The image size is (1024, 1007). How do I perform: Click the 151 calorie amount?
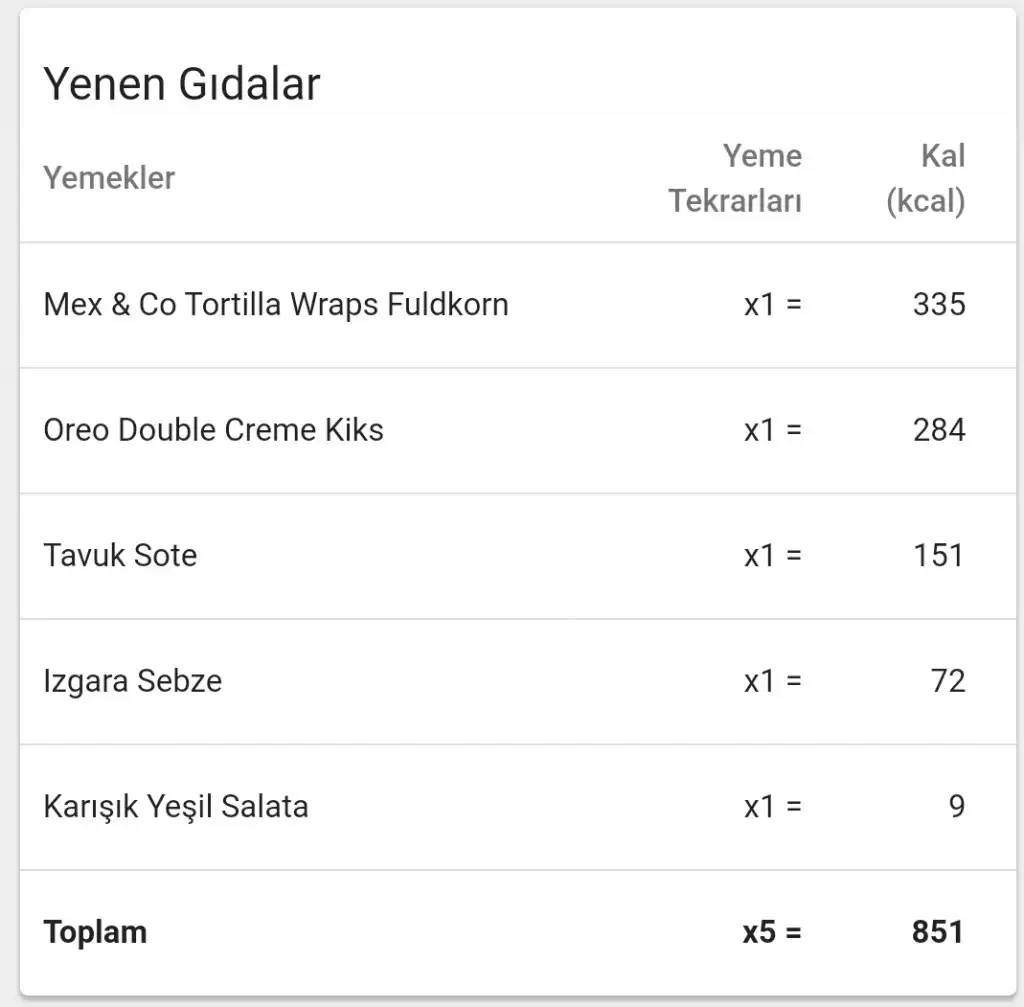(938, 555)
